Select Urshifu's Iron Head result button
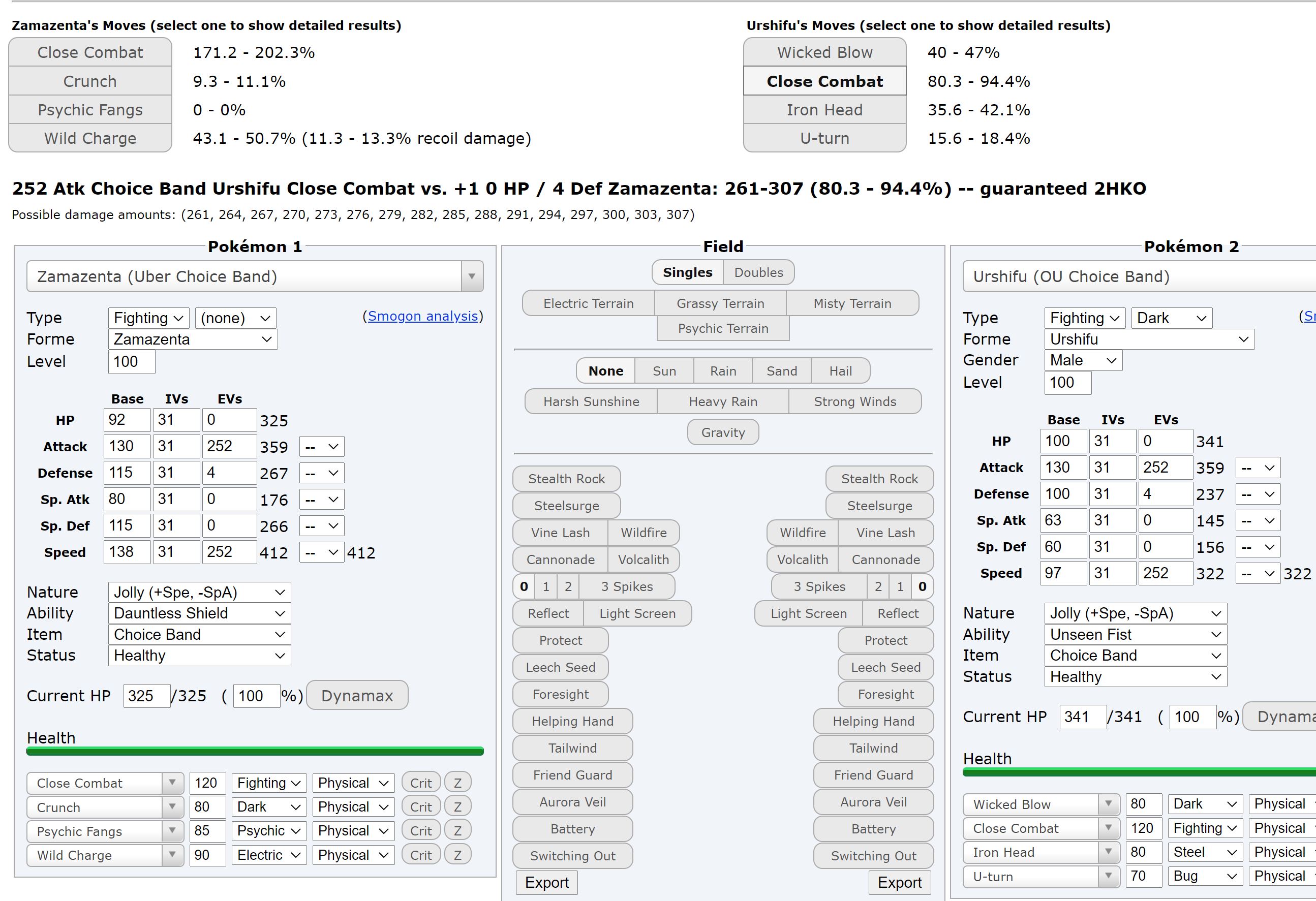This screenshot has height=901, width=1316. [x=824, y=110]
